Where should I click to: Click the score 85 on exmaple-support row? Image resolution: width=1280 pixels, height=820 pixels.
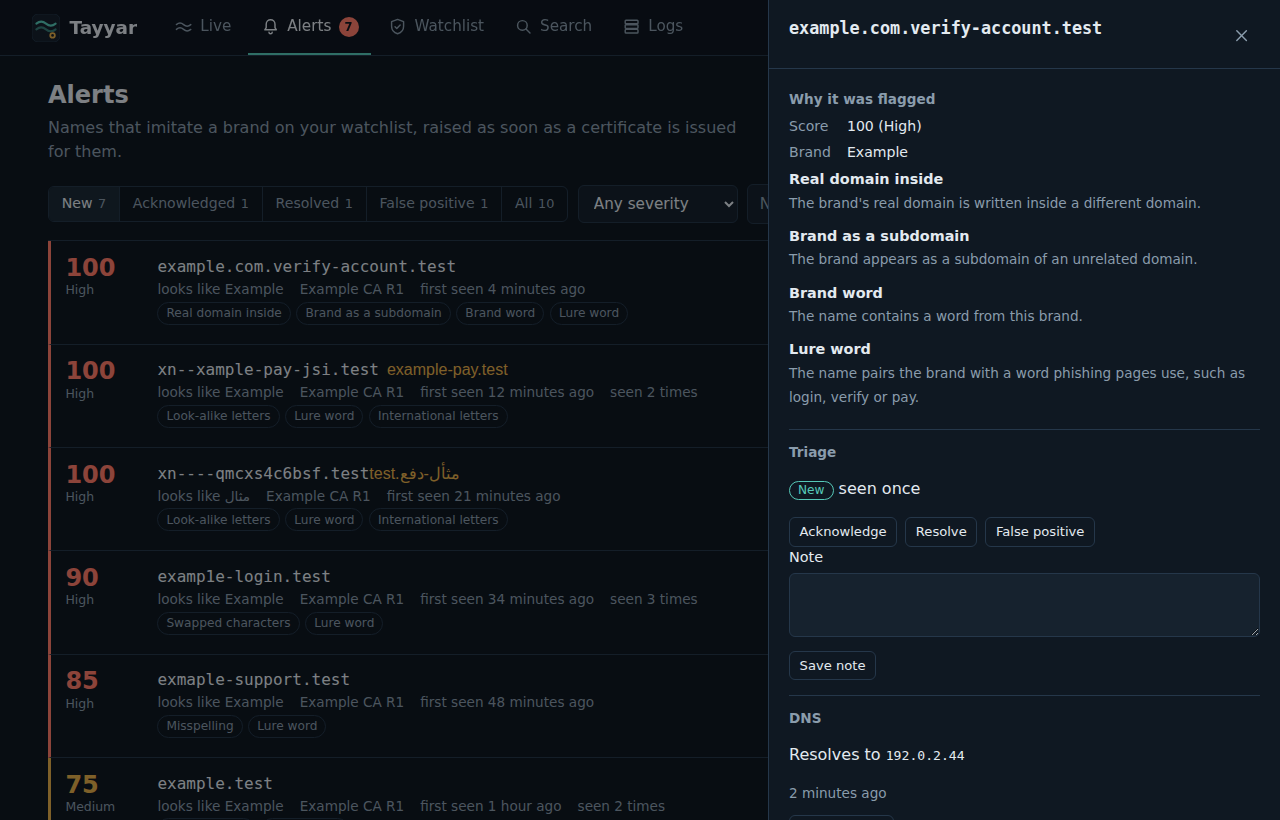[x=82, y=681]
